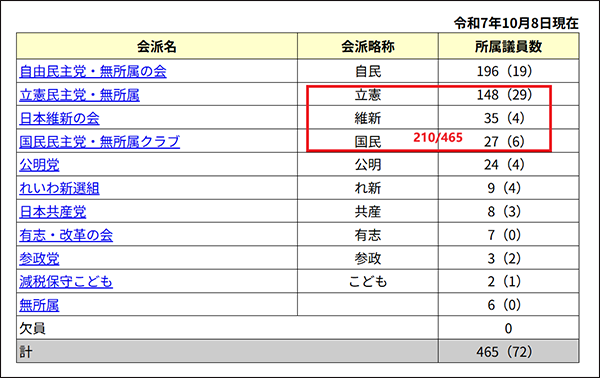Open the 国民民主党・無所属クラブ link

tap(99, 142)
